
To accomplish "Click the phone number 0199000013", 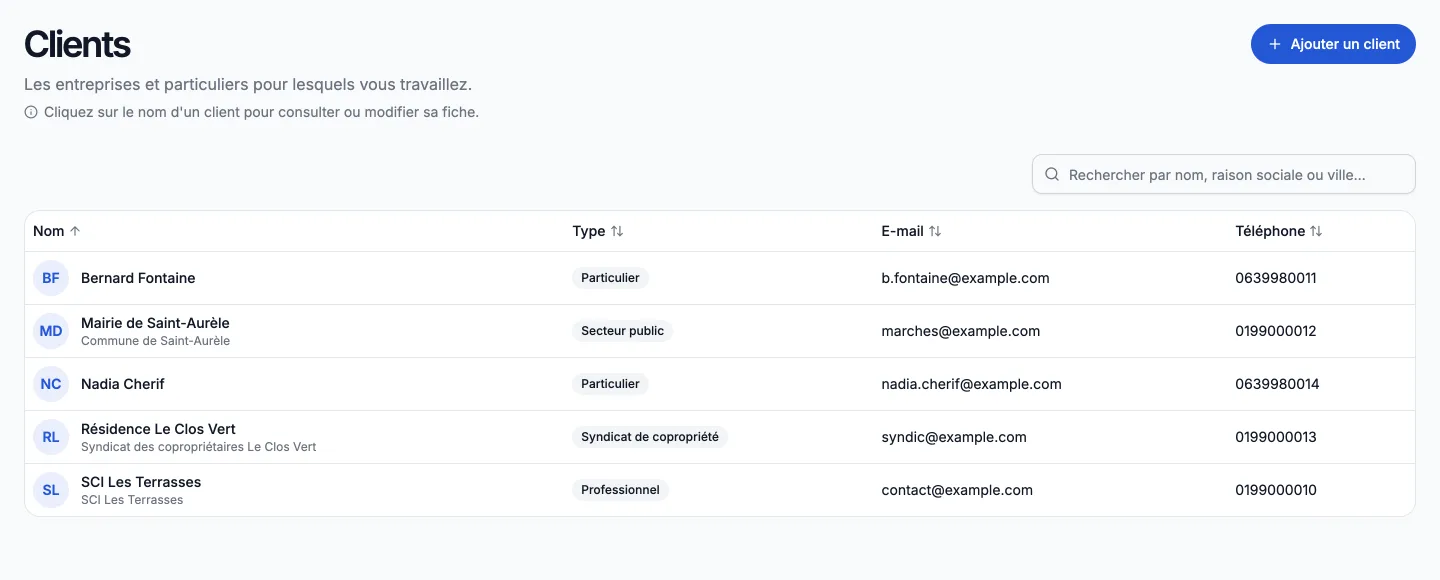I will click(x=1276, y=437).
